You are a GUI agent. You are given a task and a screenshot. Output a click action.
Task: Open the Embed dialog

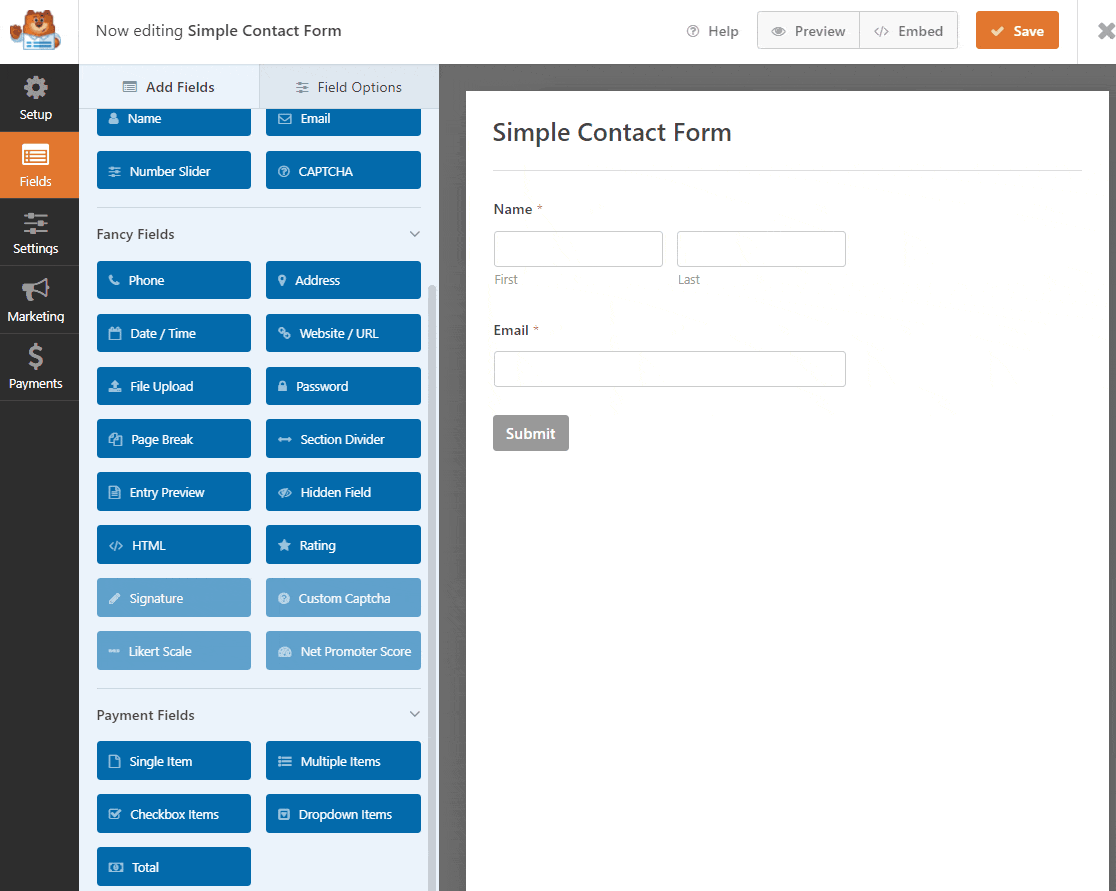point(909,31)
